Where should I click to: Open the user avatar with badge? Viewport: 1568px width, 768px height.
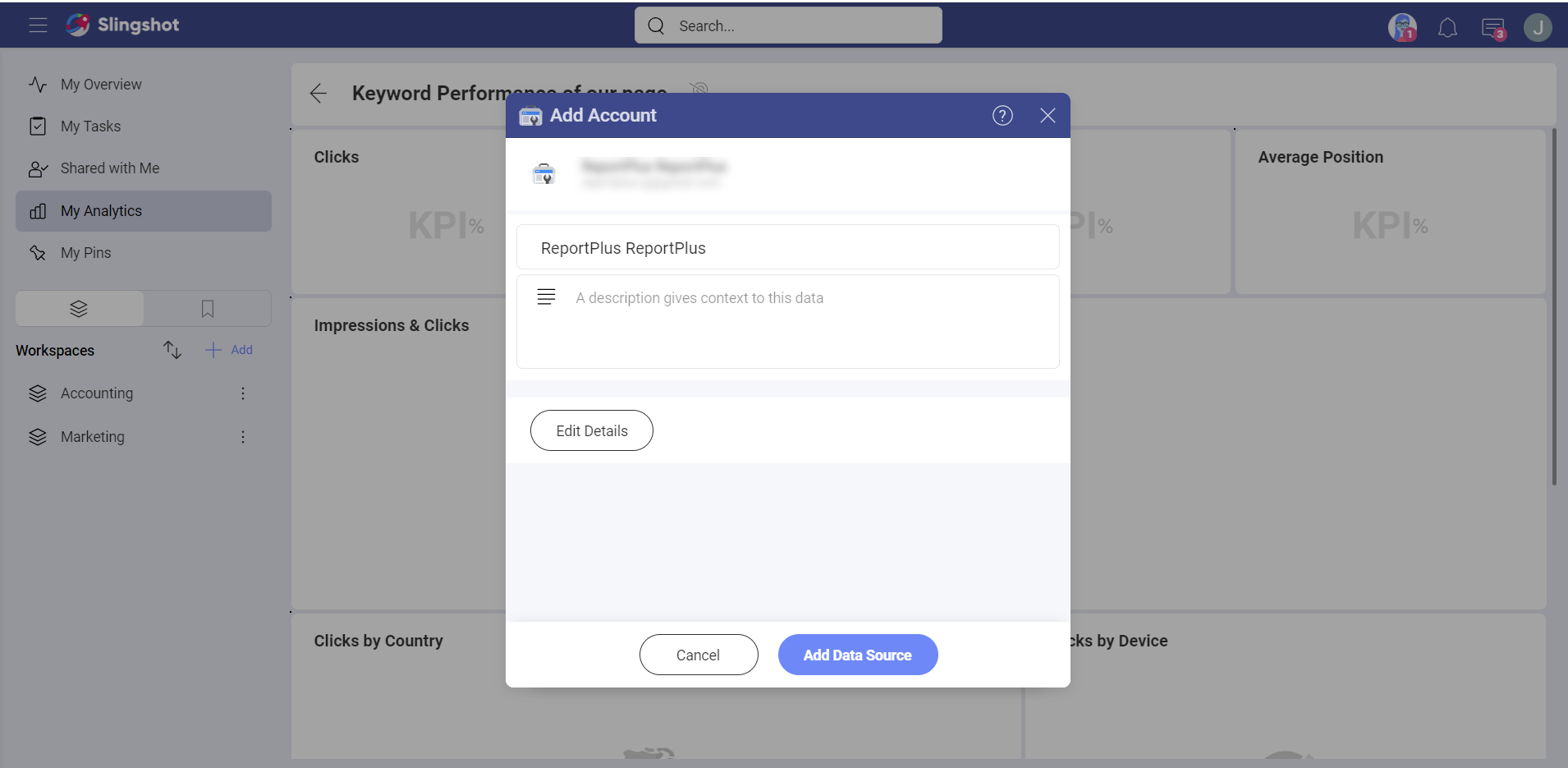click(1402, 27)
